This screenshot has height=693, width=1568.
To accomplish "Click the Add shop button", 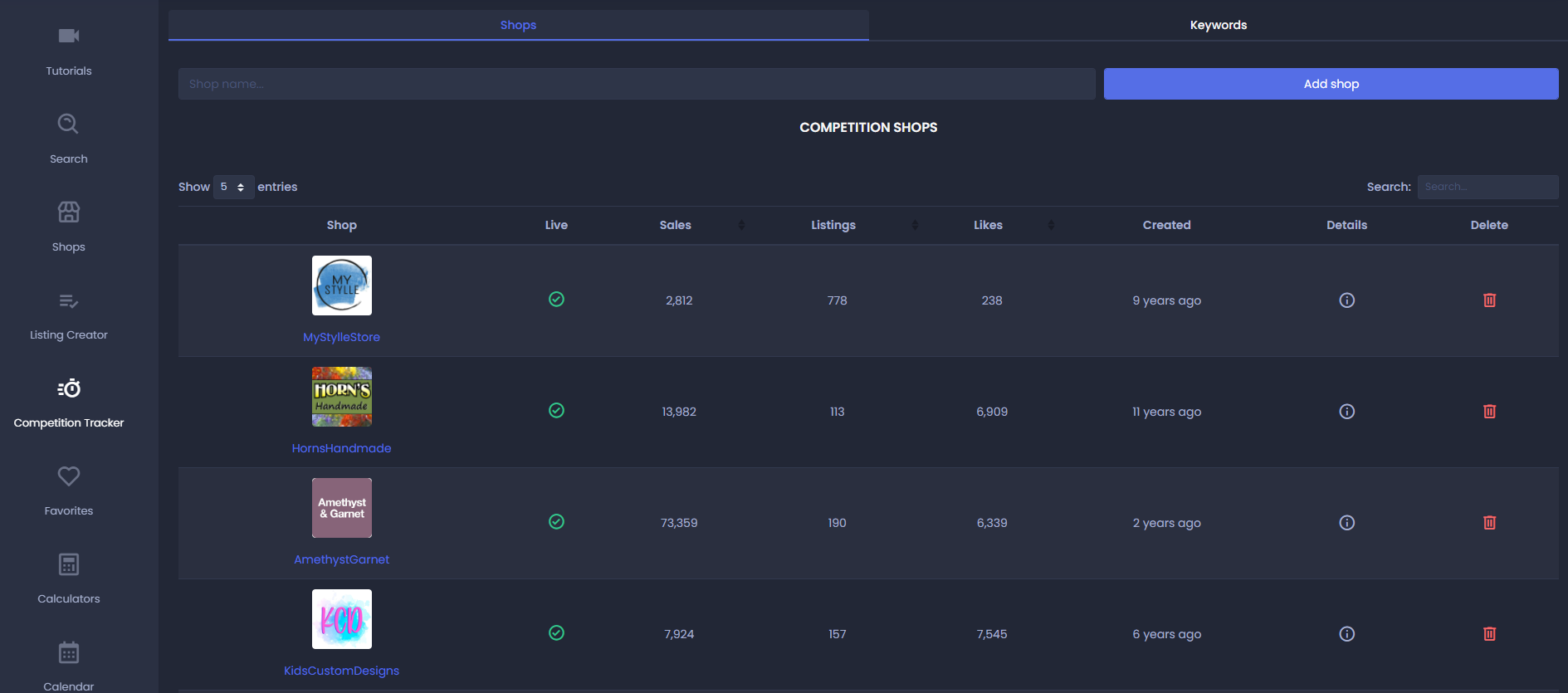I will point(1331,84).
